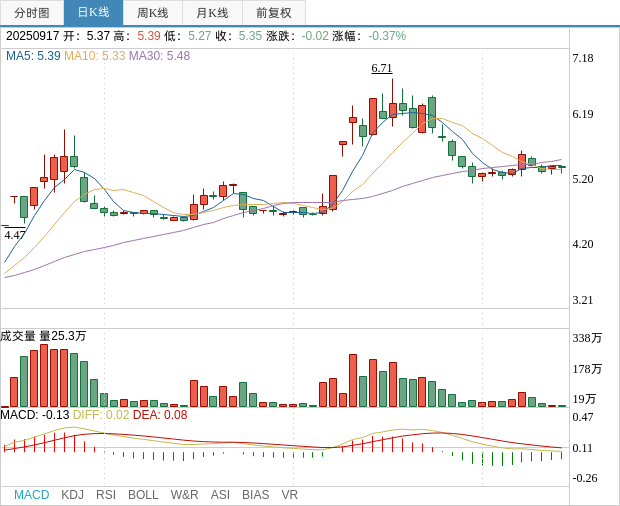Click the 6.71 high price label
620x506 pixels.
click(x=382, y=68)
